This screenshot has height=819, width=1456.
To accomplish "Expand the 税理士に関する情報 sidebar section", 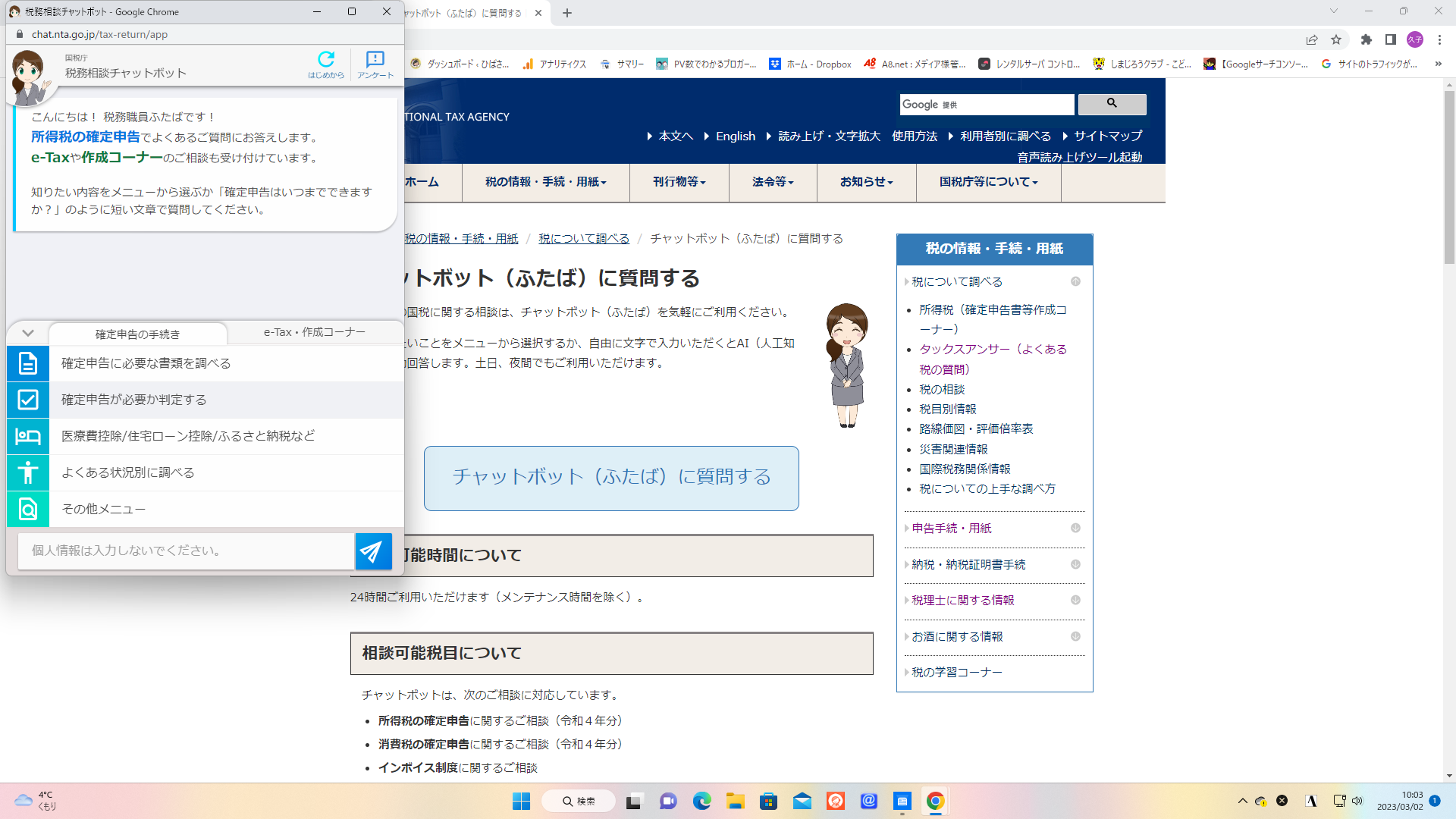I will point(1075,600).
